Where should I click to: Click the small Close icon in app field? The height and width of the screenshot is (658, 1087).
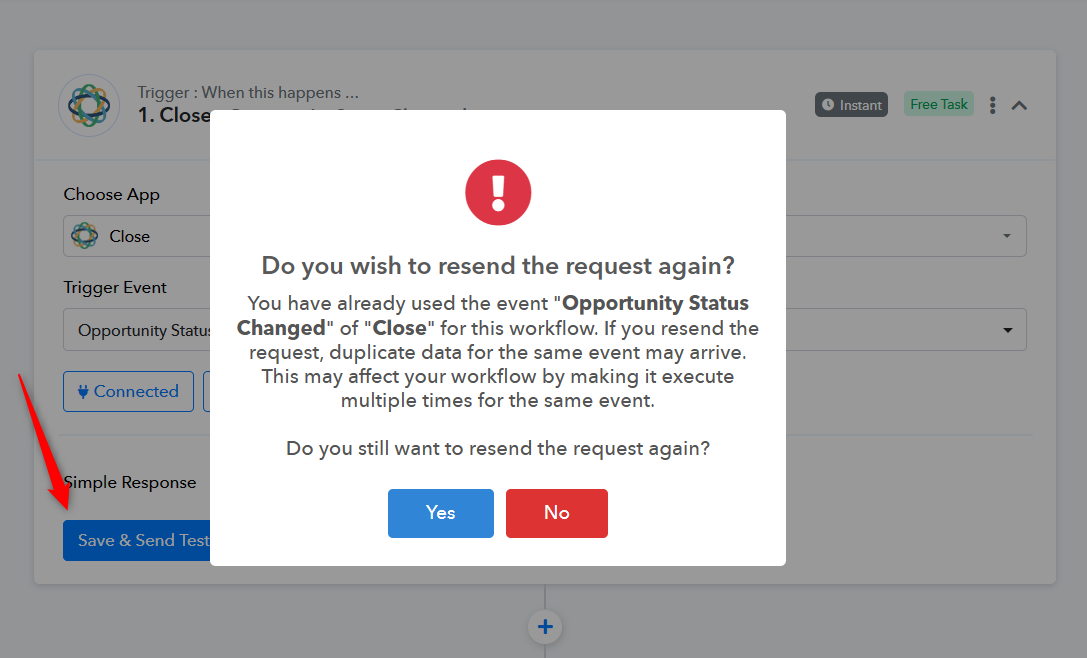click(x=85, y=236)
